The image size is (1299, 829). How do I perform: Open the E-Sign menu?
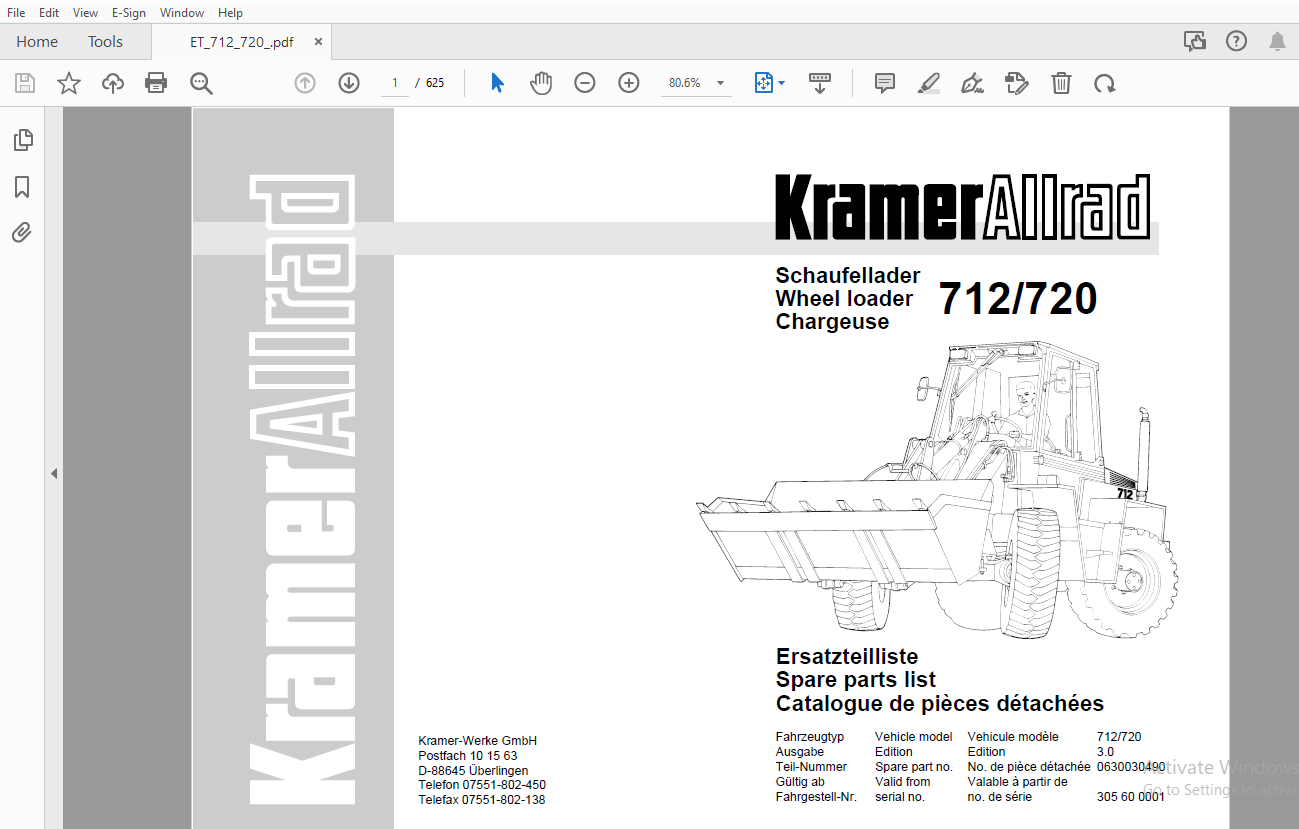coord(129,13)
